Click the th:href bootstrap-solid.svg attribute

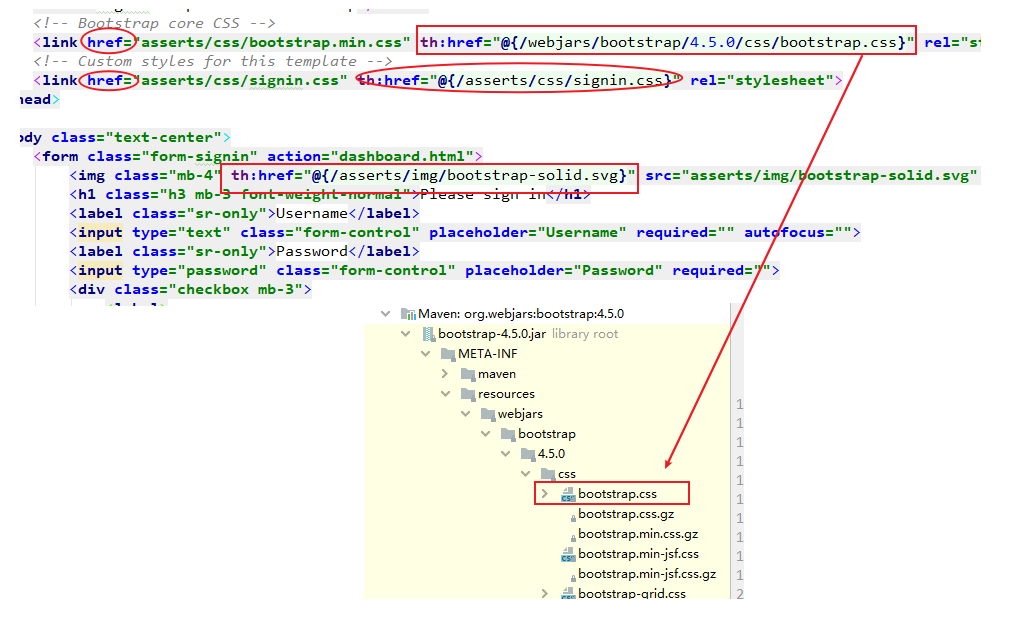point(434,175)
